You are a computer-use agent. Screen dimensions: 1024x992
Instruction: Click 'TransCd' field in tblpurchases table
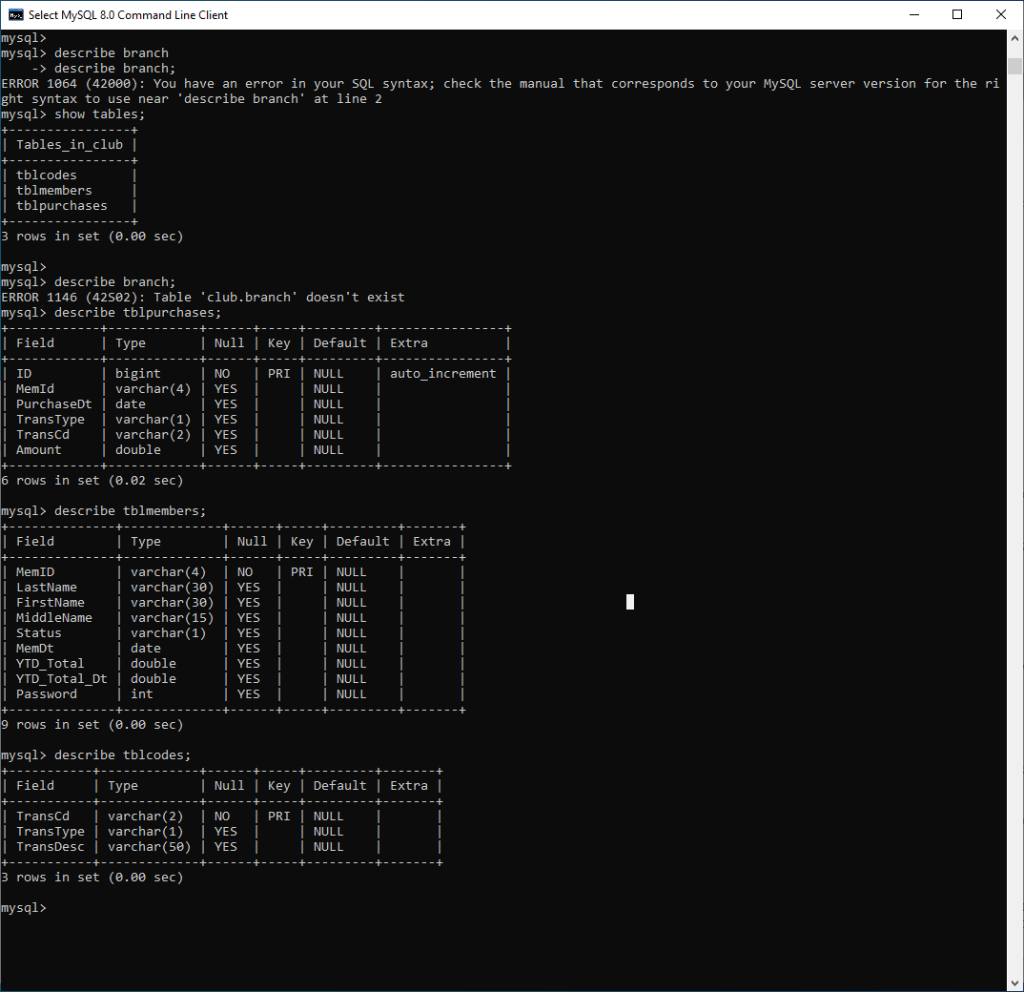42,435
